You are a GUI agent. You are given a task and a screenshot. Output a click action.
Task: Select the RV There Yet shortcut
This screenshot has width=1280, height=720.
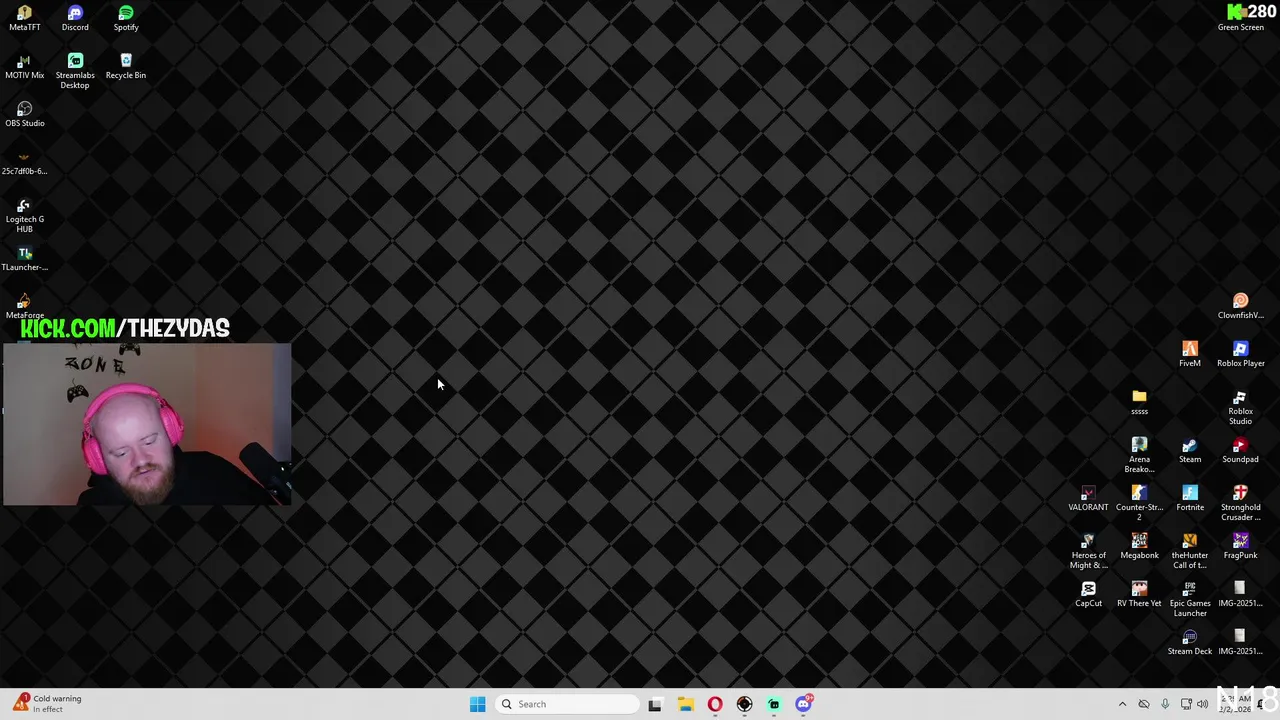coord(1139,594)
